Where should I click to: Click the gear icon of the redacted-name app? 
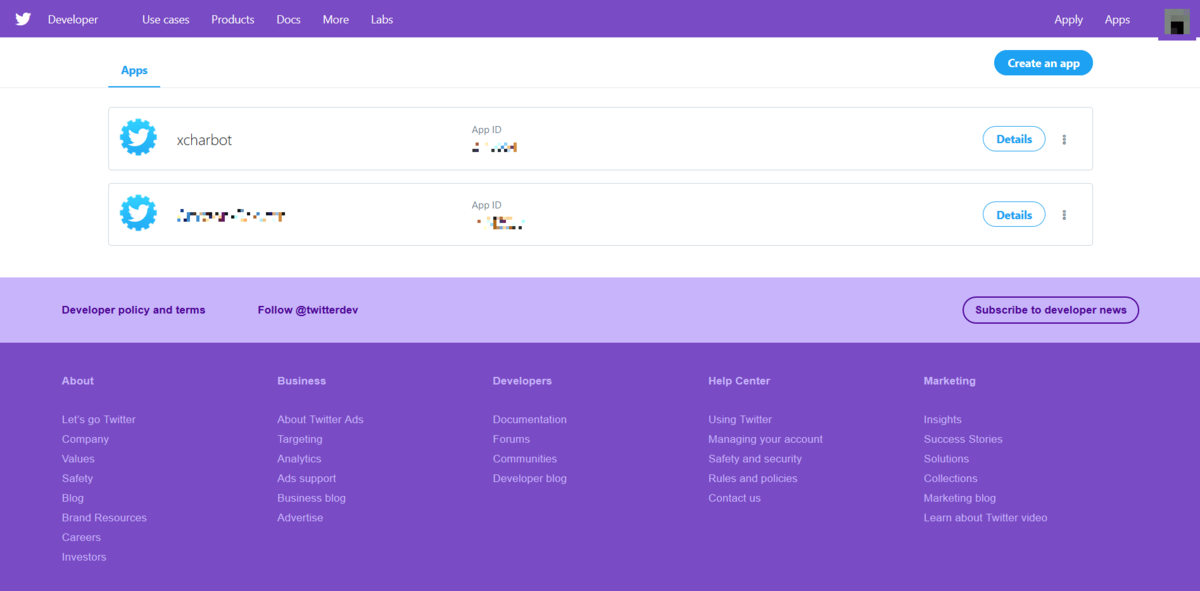tap(138, 213)
